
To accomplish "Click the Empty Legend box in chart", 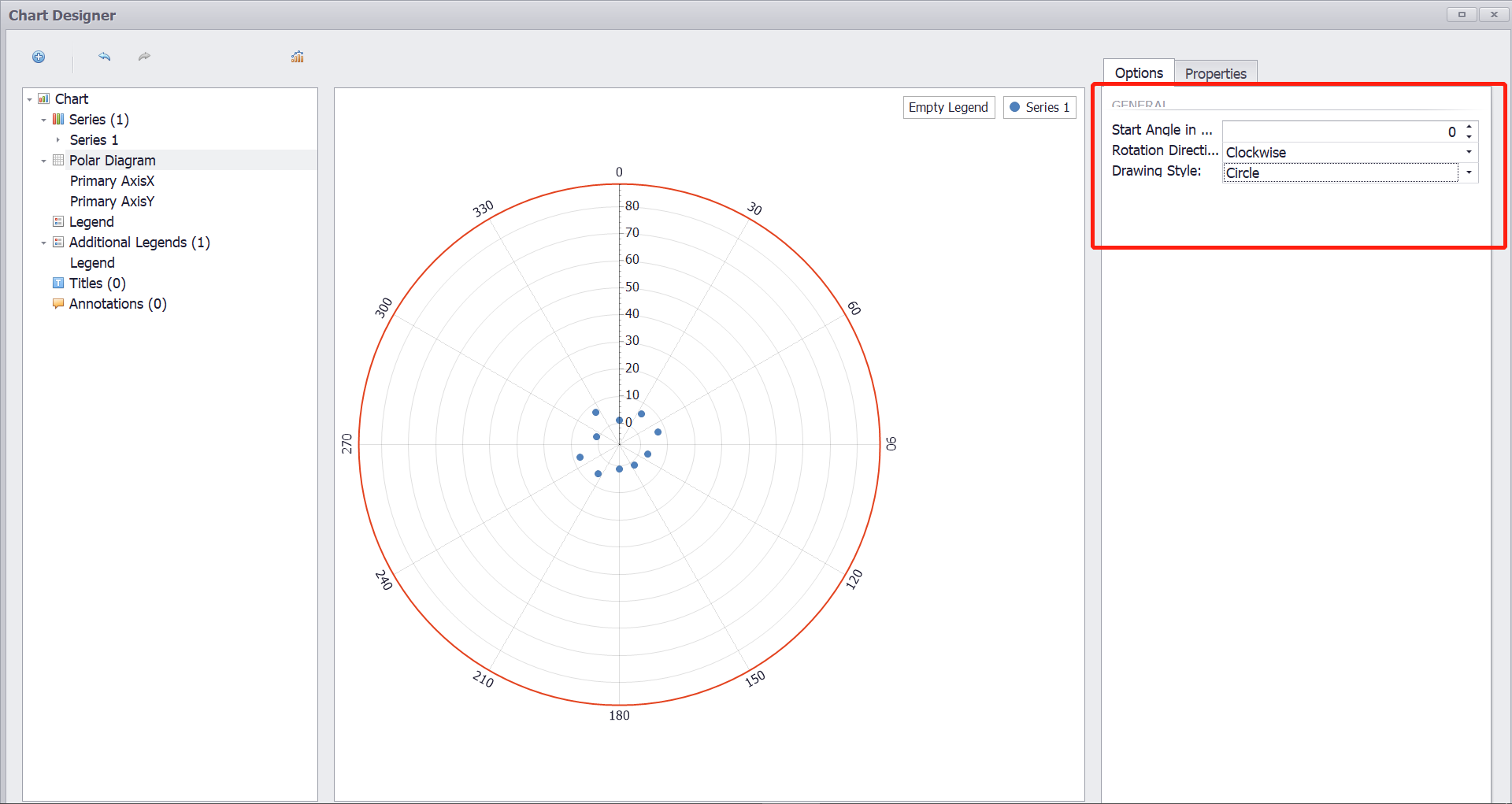I will pos(948,107).
